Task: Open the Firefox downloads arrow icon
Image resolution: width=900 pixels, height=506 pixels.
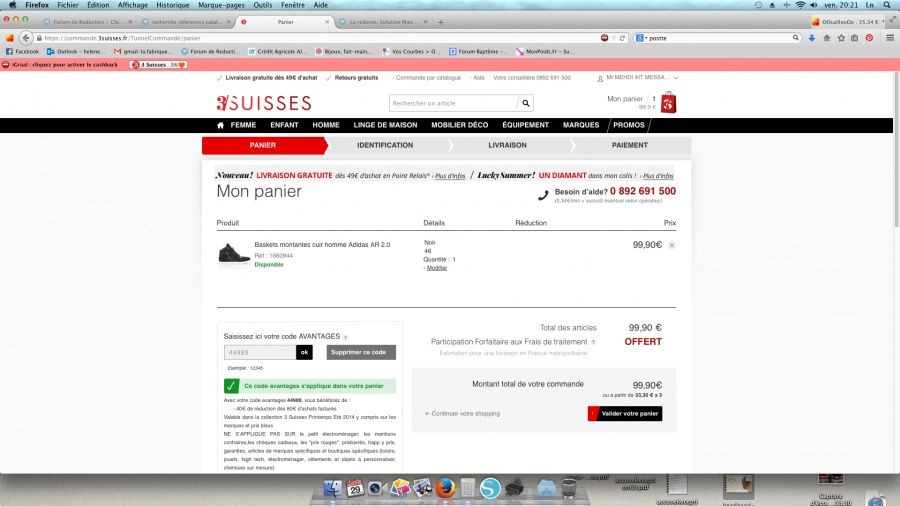Action: coord(812,38)
